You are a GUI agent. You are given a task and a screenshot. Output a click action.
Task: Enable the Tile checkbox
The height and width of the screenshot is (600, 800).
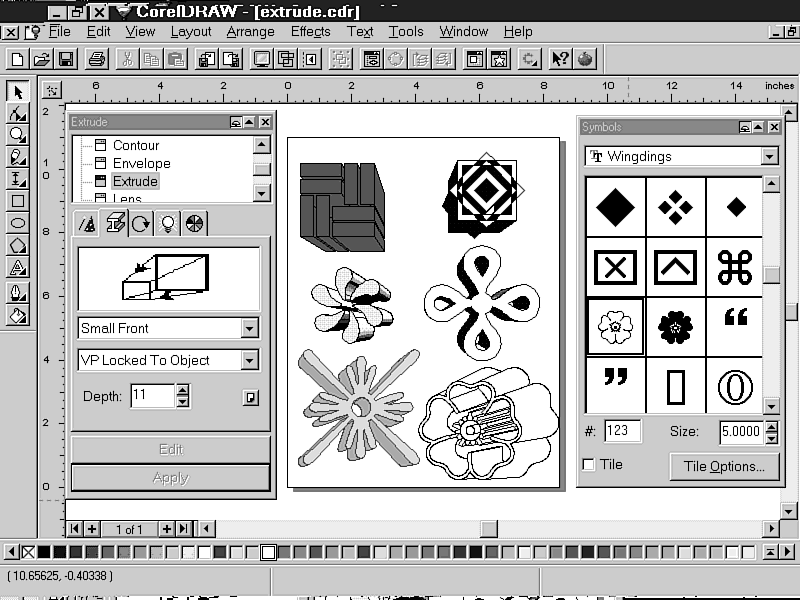coord(589,465)
